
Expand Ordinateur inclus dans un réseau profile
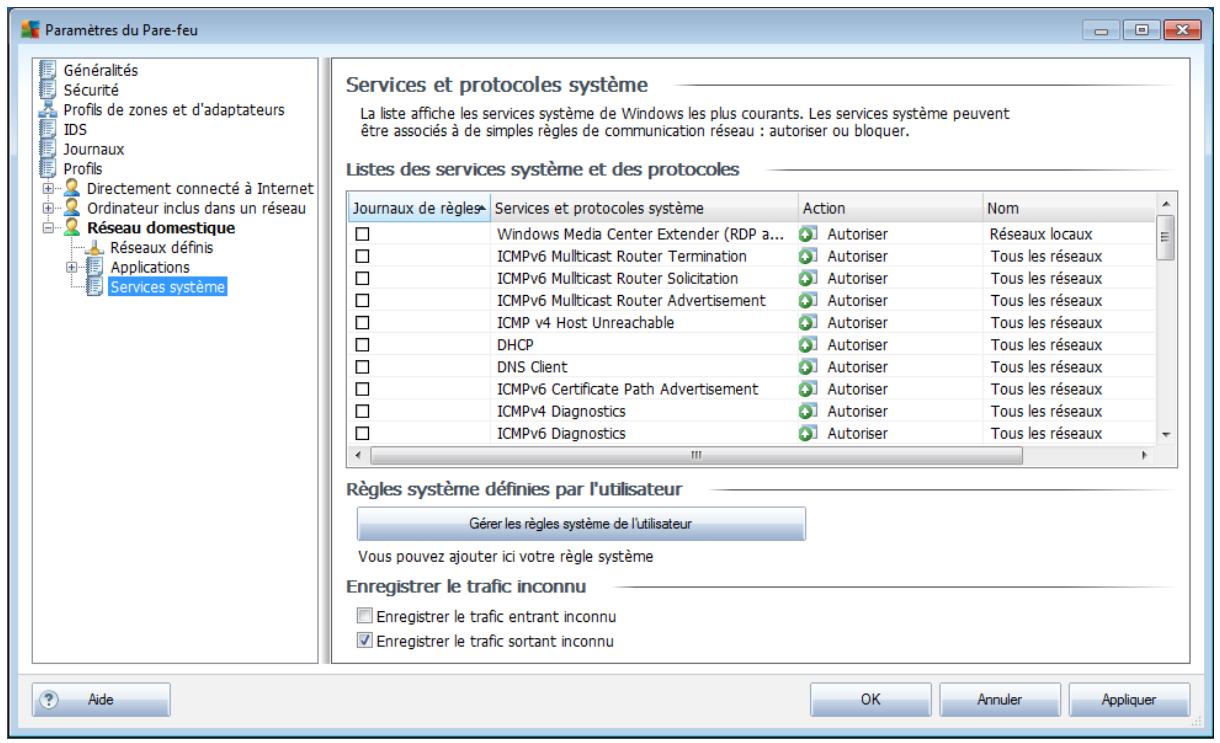(46, 207)
